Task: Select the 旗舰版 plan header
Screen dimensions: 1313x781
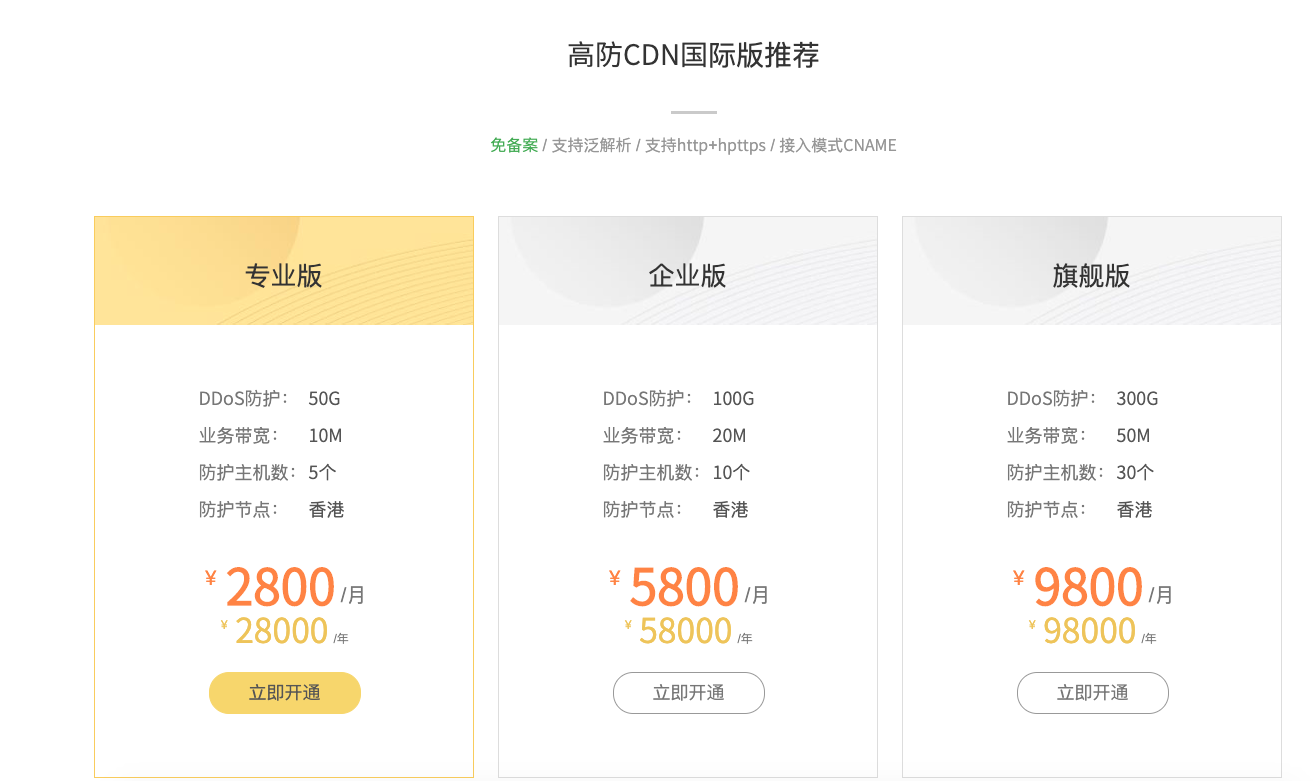Action: point(1092,275)
